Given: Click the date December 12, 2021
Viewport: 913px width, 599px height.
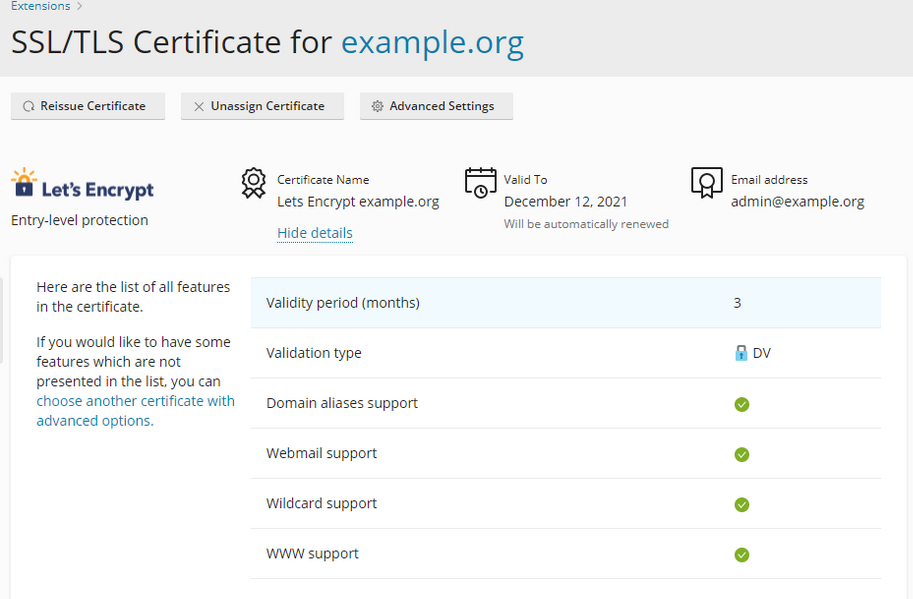Looking at the screenshot, I should [565, 201].
